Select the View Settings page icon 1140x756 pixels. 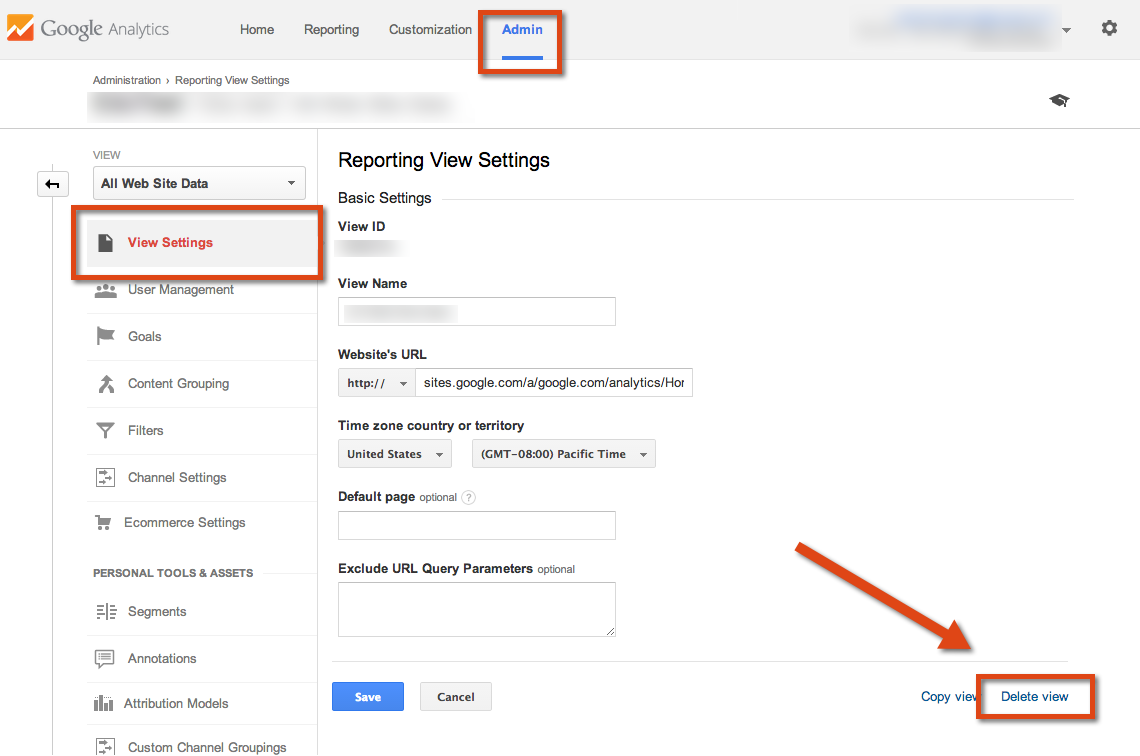pyautogui.click(x=106, y=242)
